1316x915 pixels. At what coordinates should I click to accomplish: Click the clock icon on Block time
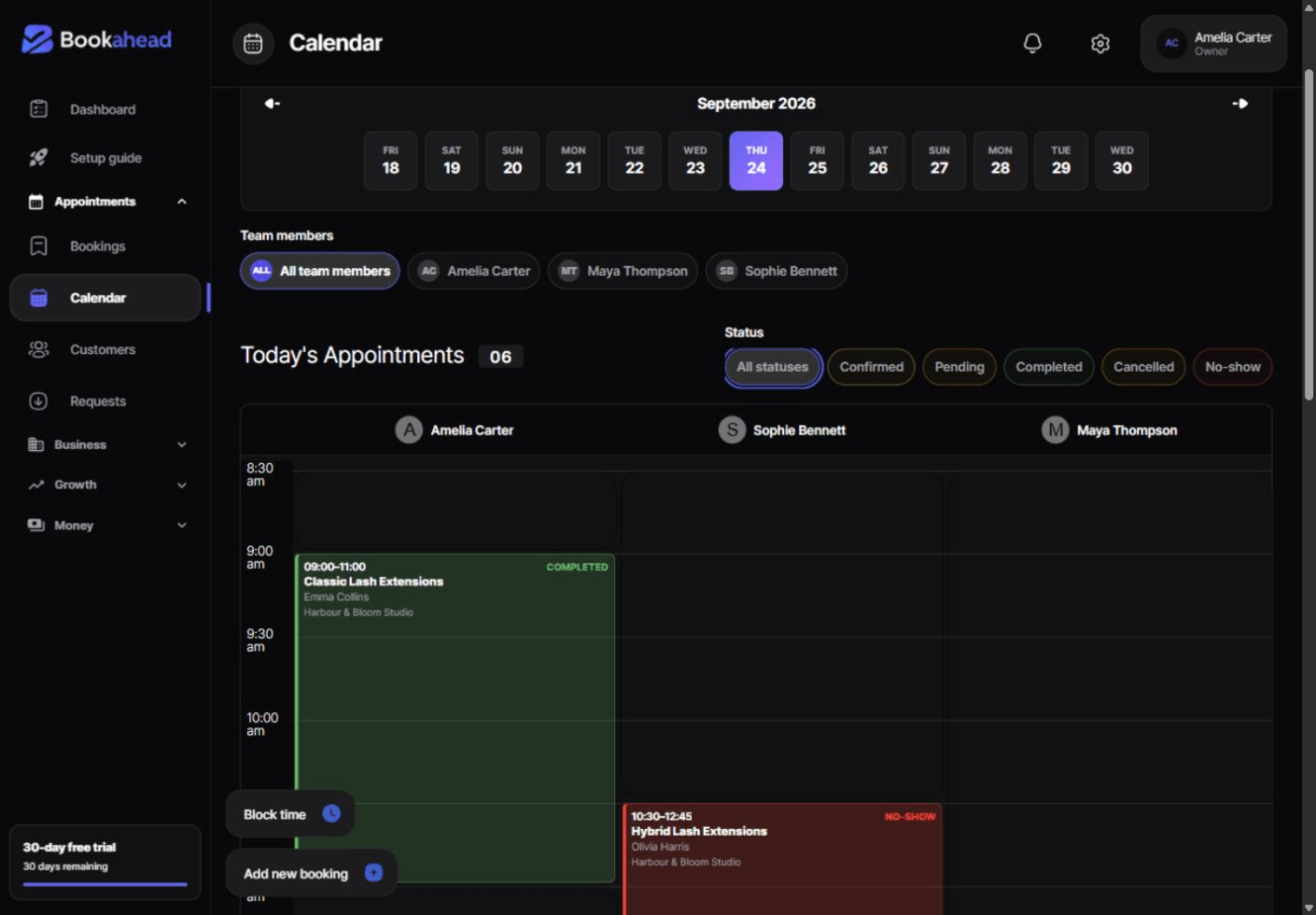(331, 814)
